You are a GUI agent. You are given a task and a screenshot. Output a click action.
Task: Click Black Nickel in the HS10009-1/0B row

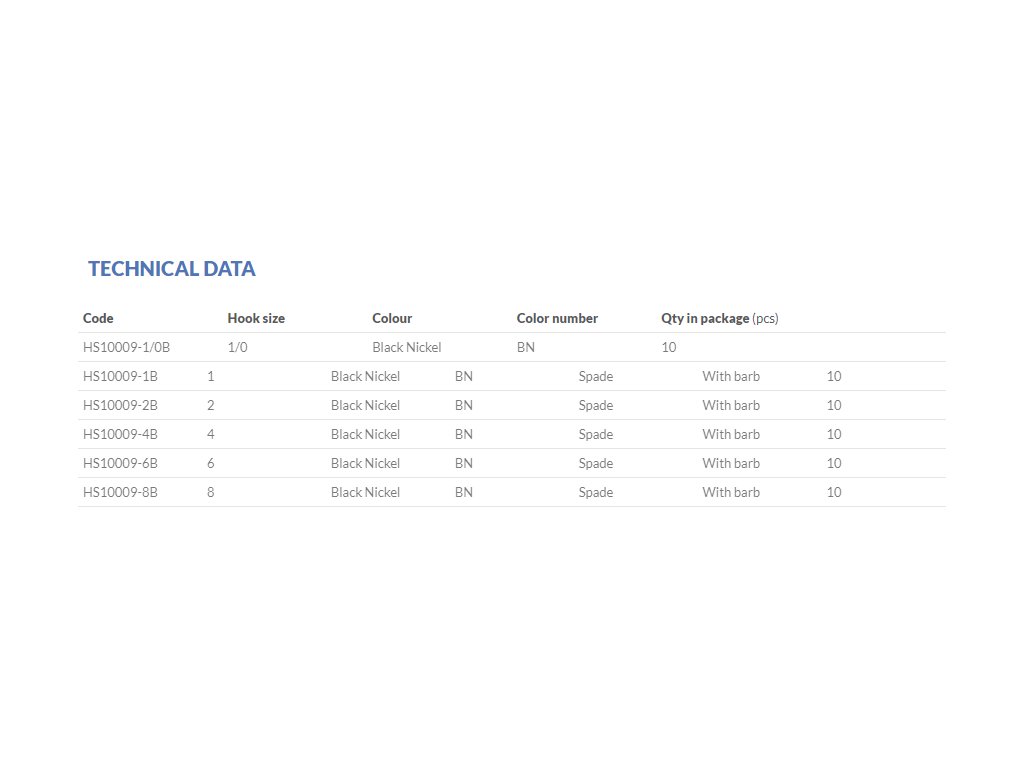406,347
